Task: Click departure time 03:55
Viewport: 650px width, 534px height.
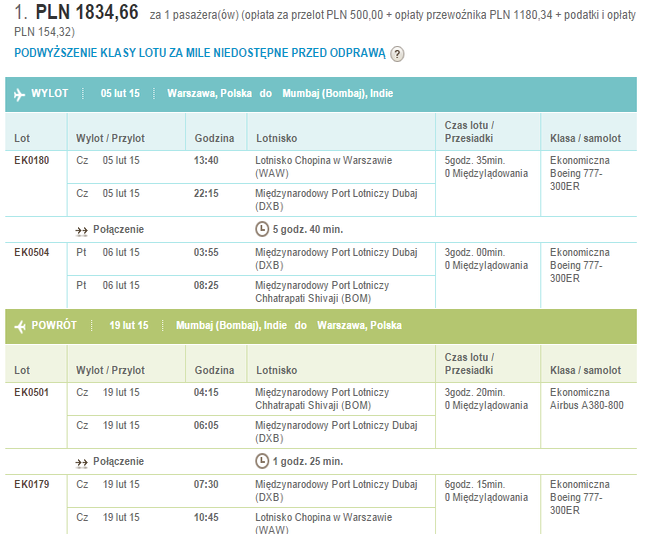Action: click(x=206, y=252)
